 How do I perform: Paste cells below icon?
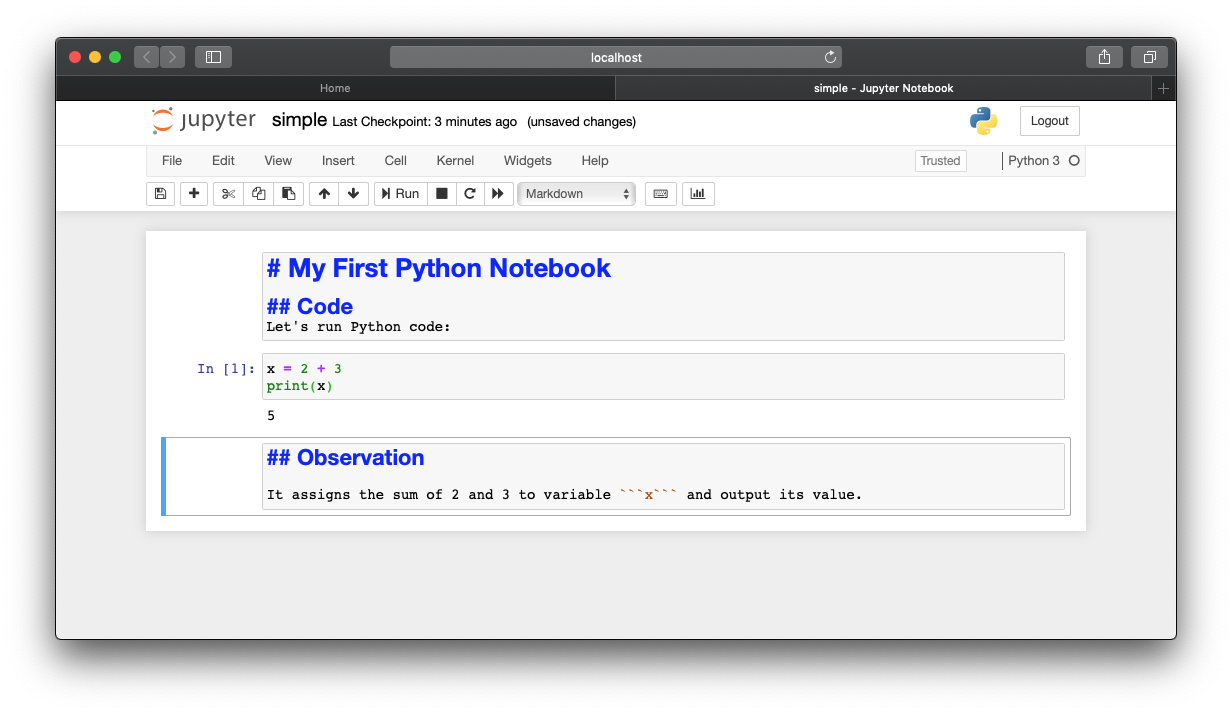tap(289, 194)
